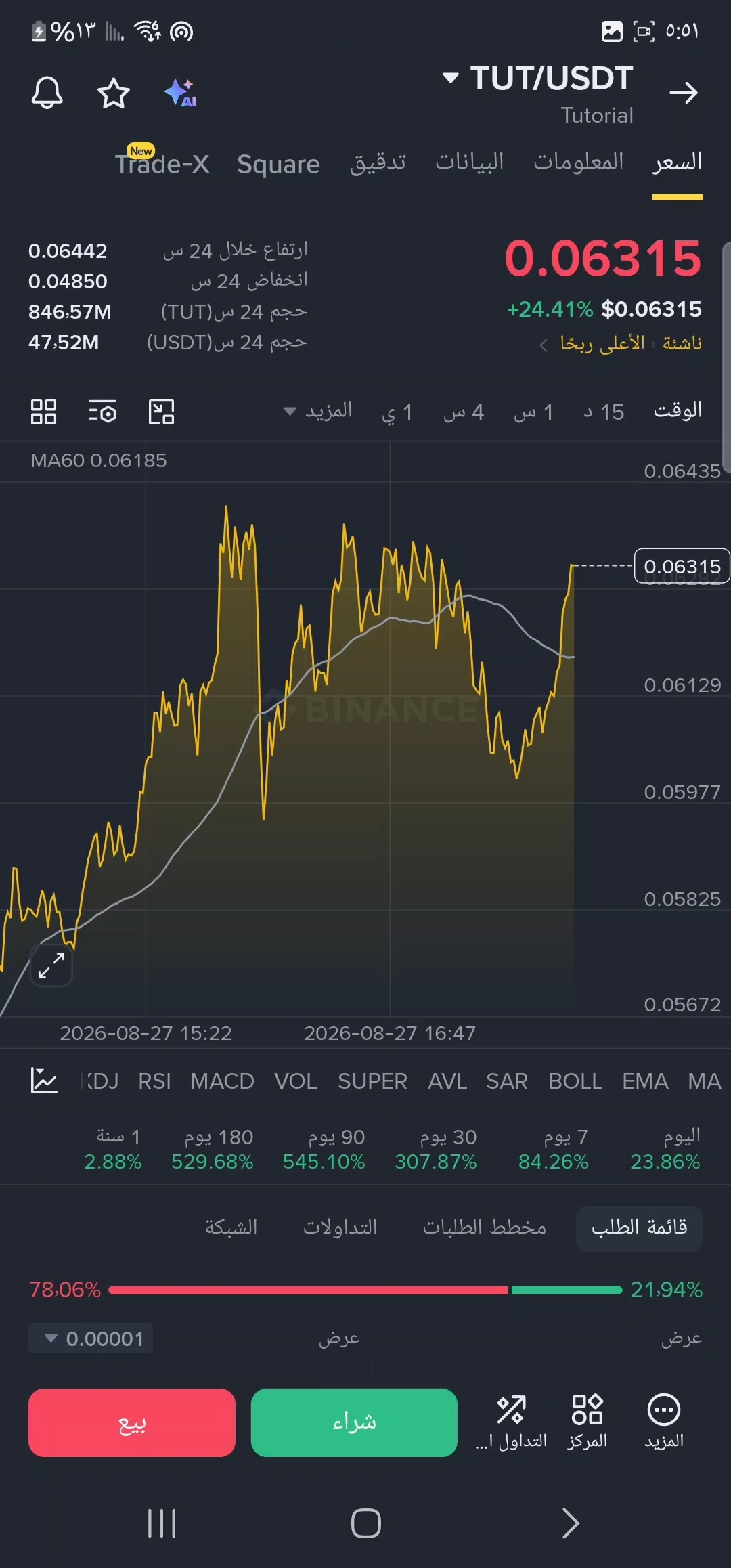Tap the hotspot icon in status bar

pyautogui.click(x=181, y=31)
